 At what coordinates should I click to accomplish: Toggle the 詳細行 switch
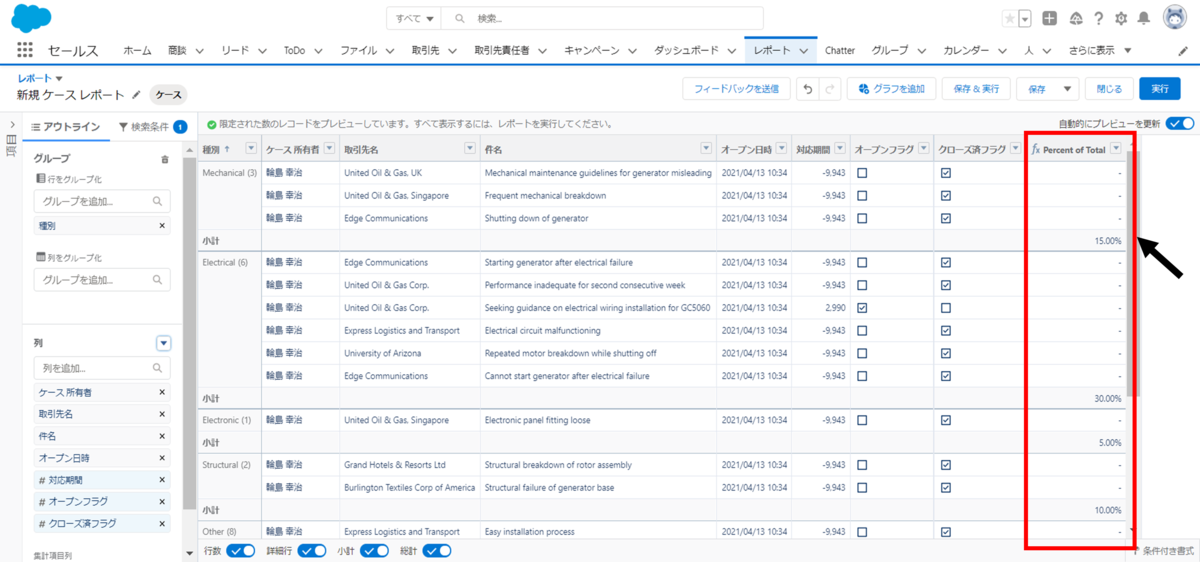coord(312,551)
